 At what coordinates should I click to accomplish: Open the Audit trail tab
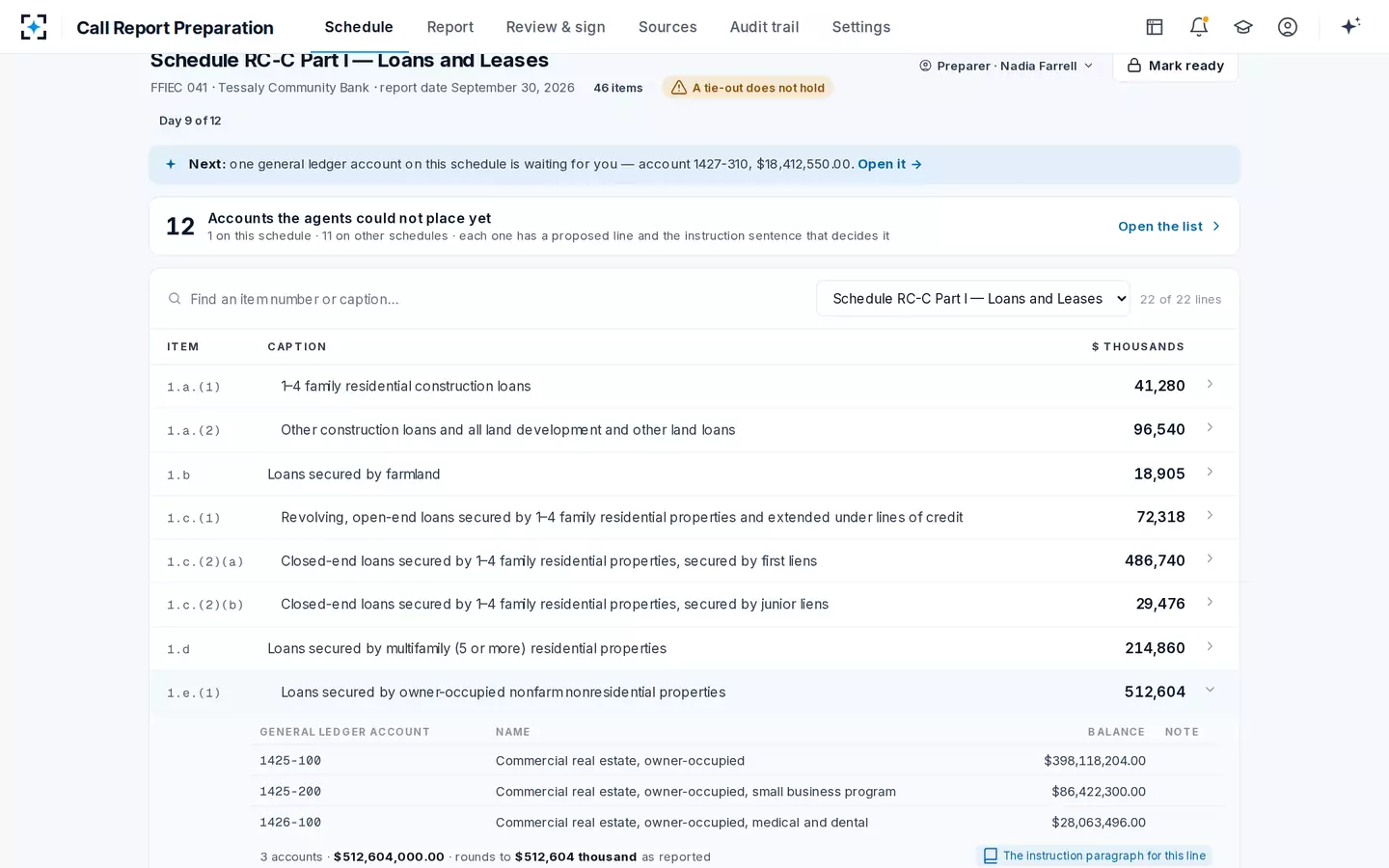click(765, 27)
